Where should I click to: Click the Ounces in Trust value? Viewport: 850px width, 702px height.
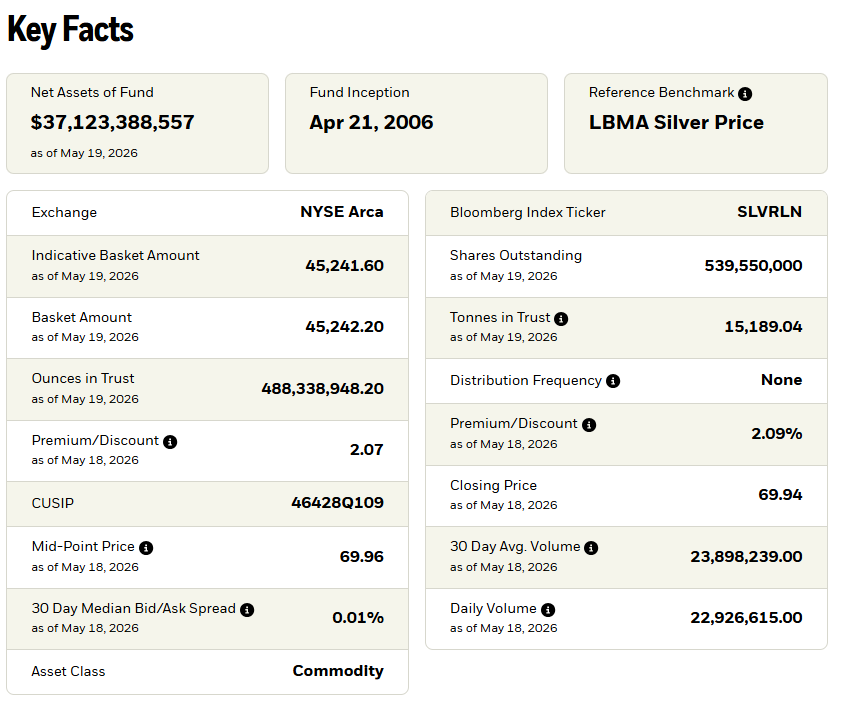(323, 389)
